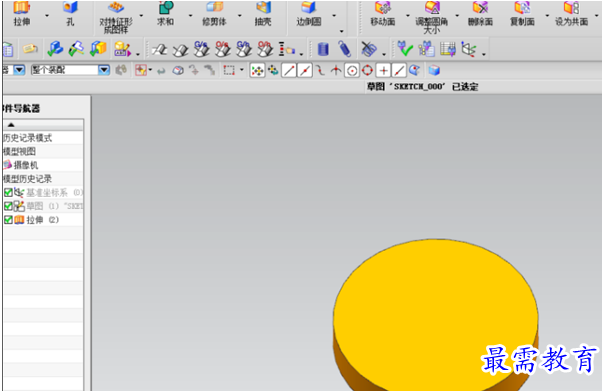
Task: Click the blue spring icon
Action: tap(345, 49)
